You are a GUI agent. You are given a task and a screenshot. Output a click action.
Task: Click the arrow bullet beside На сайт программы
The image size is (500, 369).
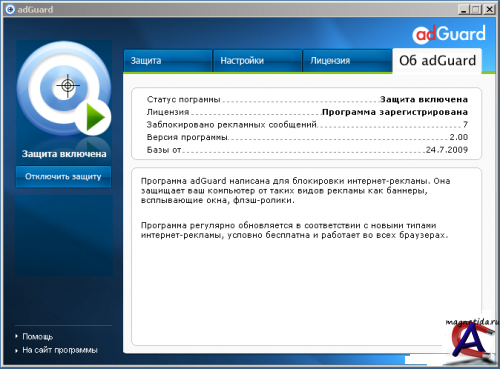tap(16, 350)
